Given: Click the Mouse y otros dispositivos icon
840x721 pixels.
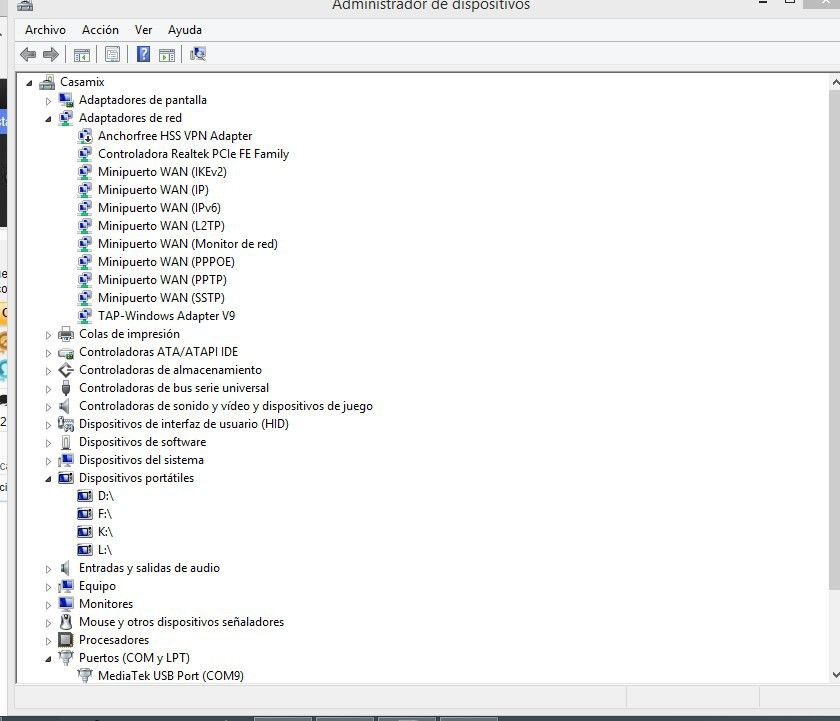Looking at the screenshot, I should point(66,622).
